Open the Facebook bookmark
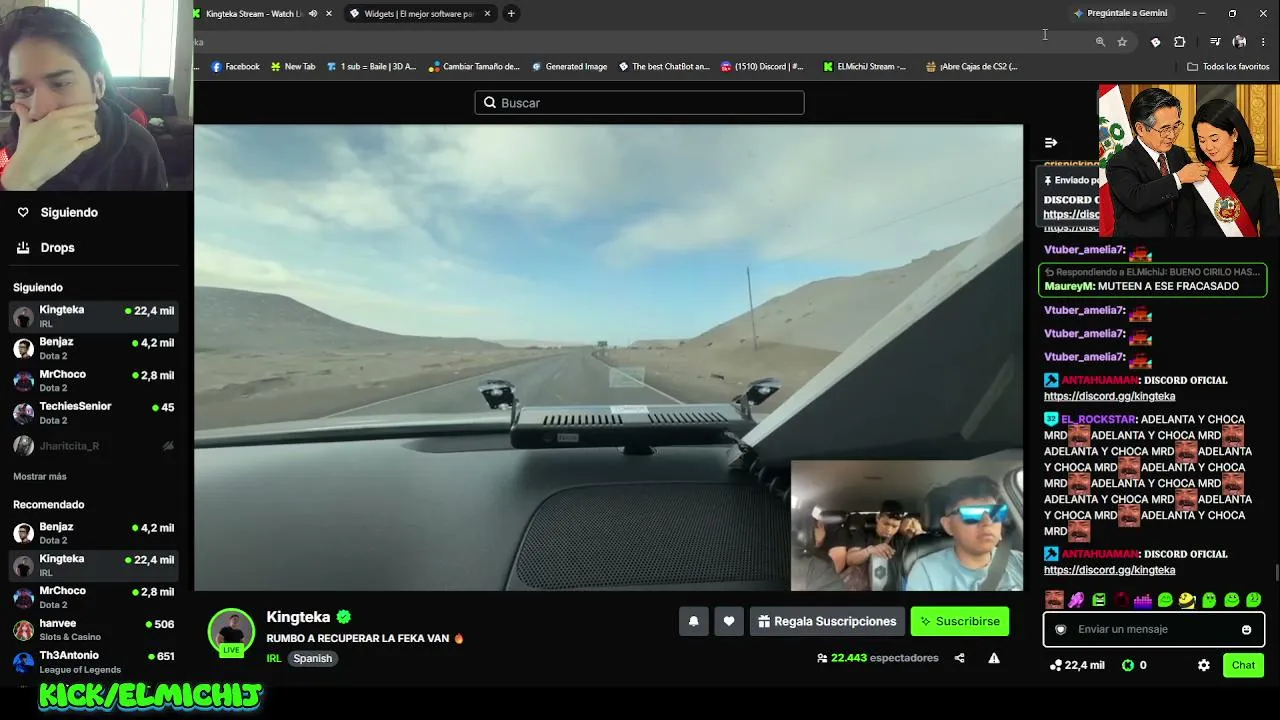The height and width of the screenshot is (720, 1280). pos(235,67)
